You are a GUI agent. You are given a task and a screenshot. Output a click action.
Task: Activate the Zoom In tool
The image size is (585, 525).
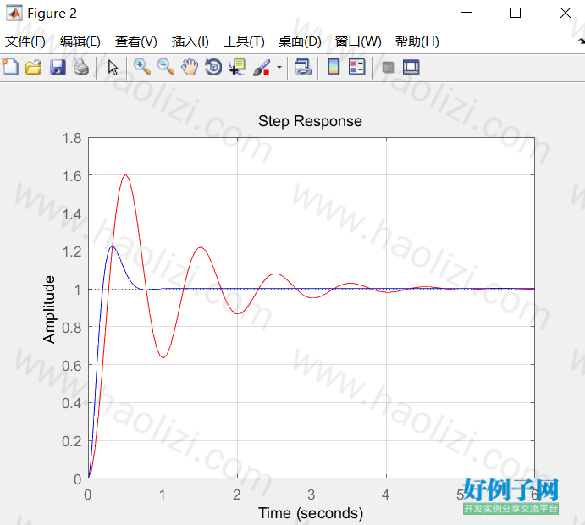142,67
